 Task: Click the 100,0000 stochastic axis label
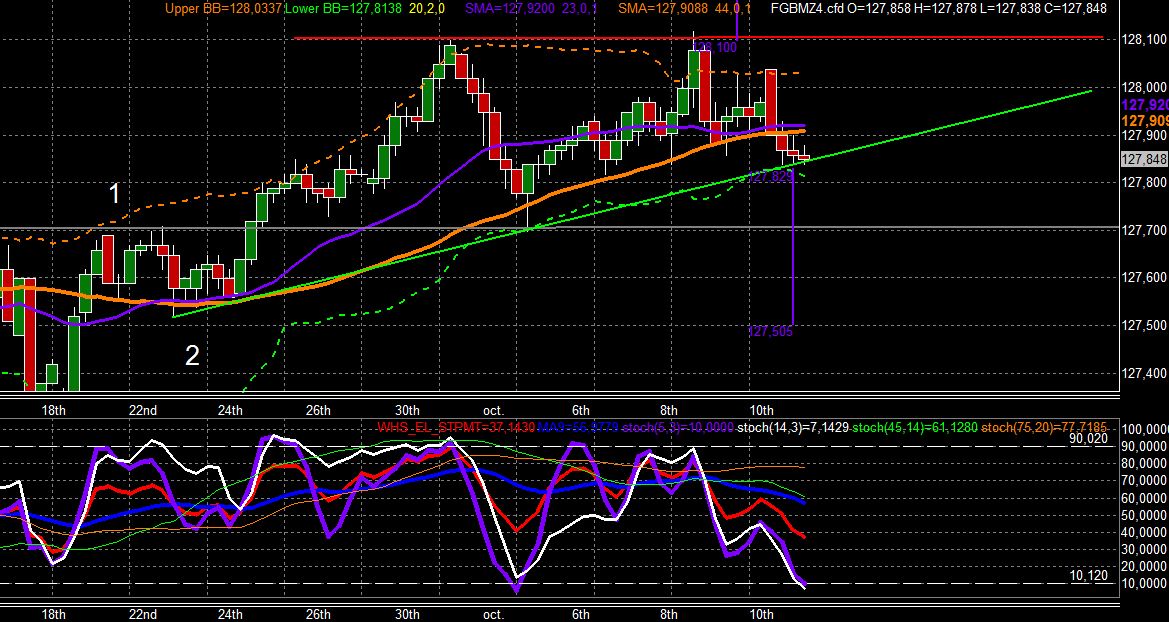(1144, 430)
